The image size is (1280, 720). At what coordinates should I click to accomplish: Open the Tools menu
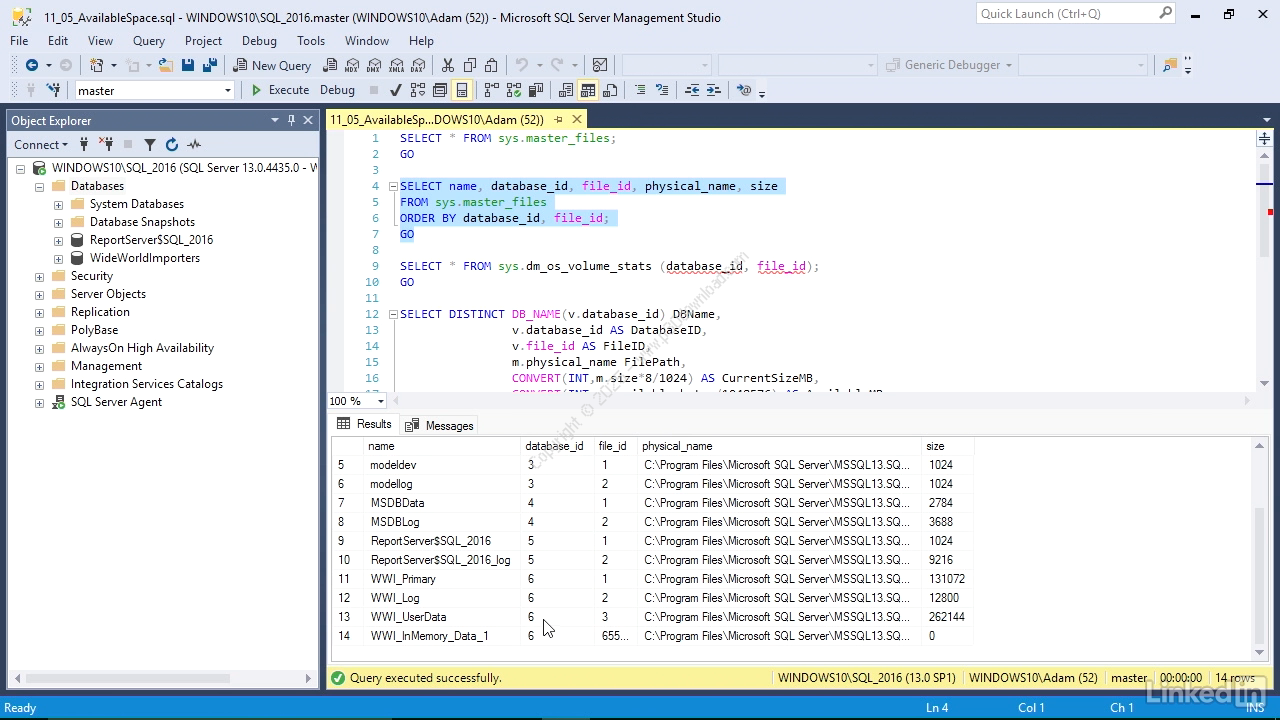click(311, 41)
